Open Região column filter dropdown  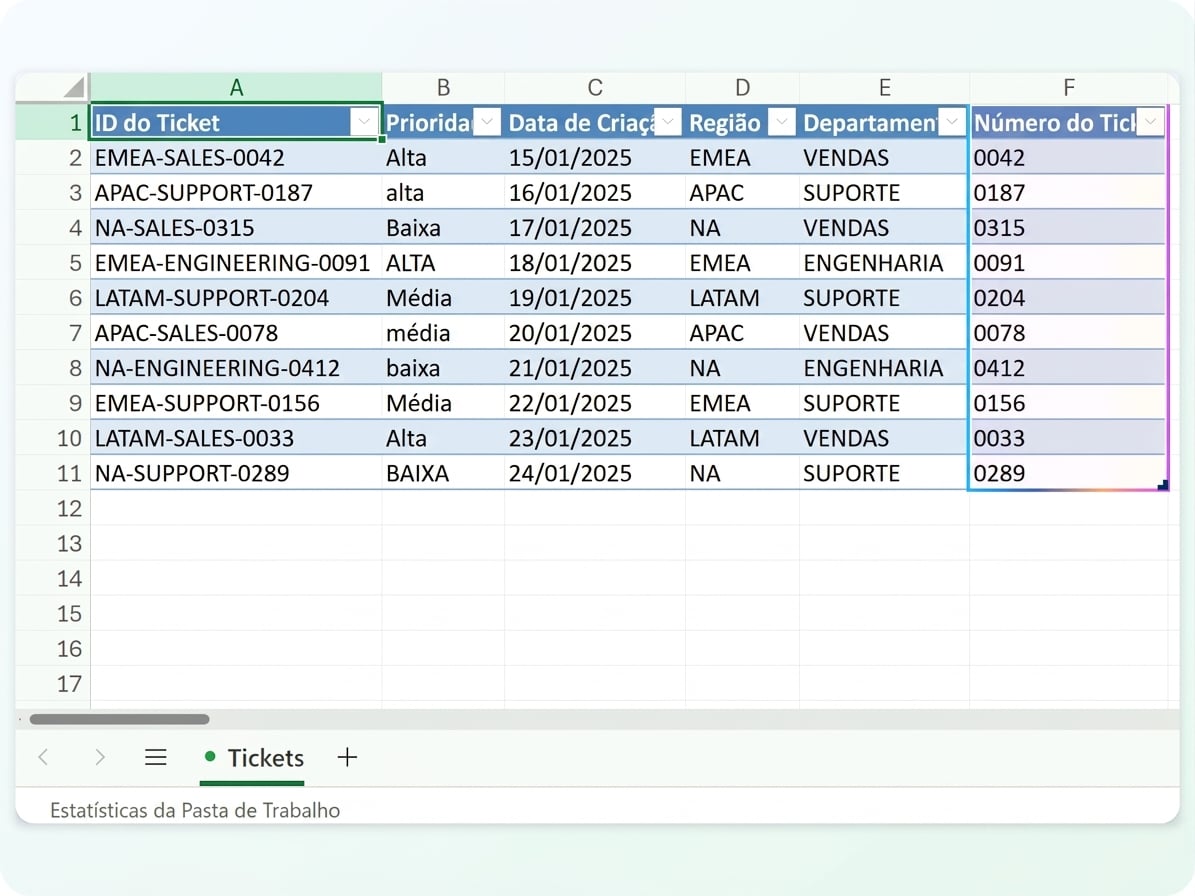pyautogui.click(x=782, y=122)
